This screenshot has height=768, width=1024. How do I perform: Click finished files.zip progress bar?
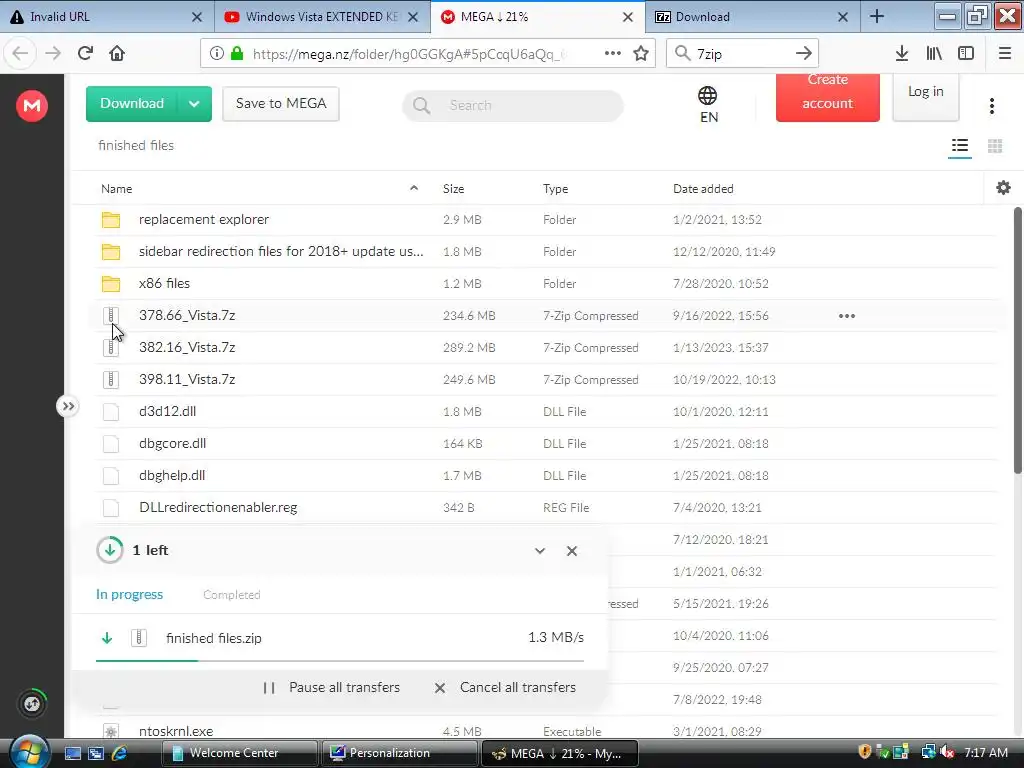point(340,661)
